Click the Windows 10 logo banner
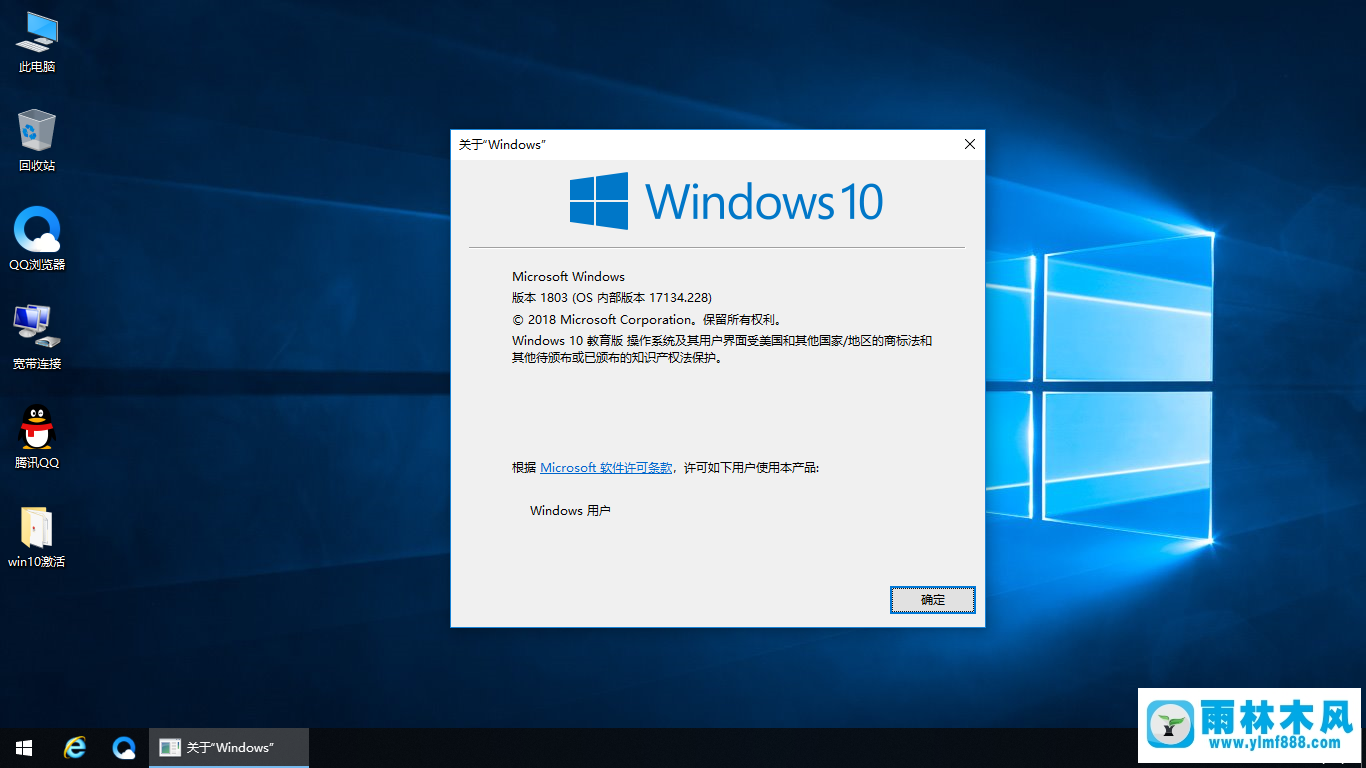This screenshot has height=768, width=1366. 726,201
